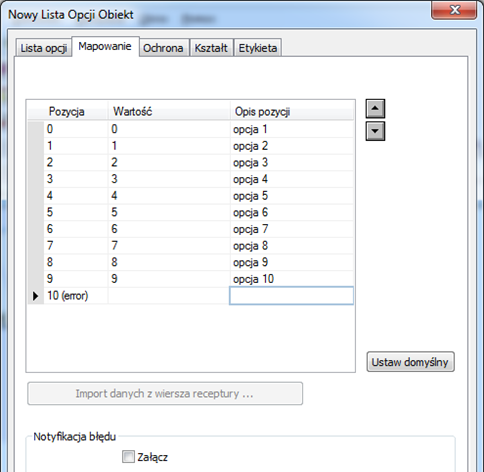Select the 'opcja 8' description cell
The image size is (484, 472).
(x=292, y=246)
